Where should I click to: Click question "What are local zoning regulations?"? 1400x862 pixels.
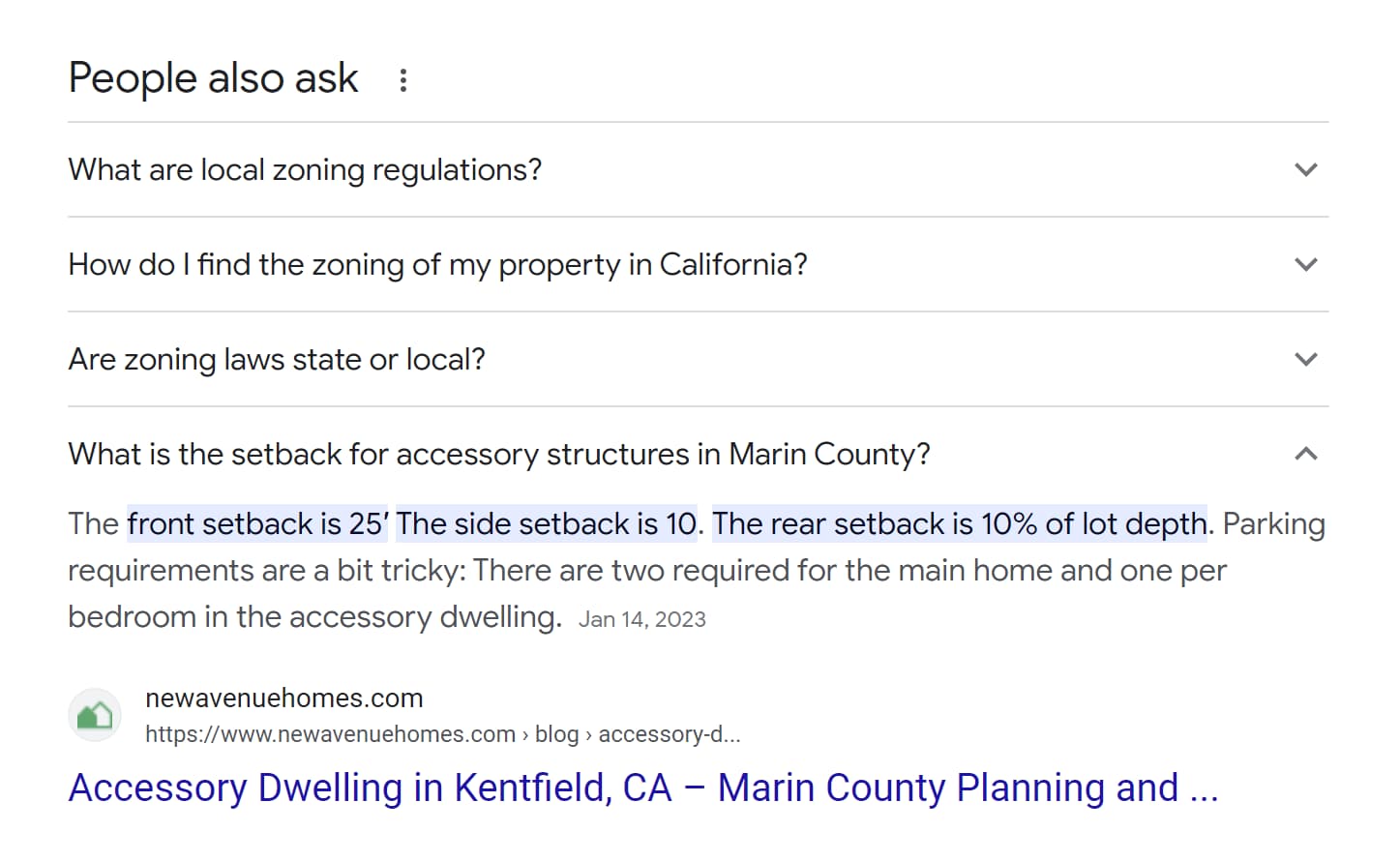[x=305, y=170]
